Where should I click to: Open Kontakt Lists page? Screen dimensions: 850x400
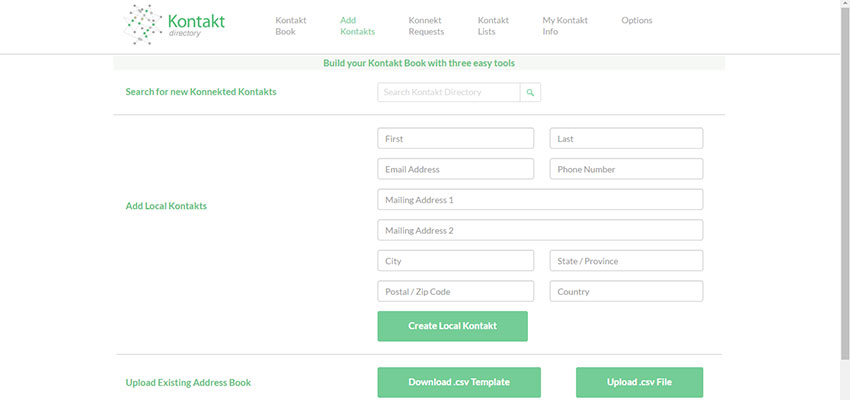pyautogui.click(x=493, y=26)
